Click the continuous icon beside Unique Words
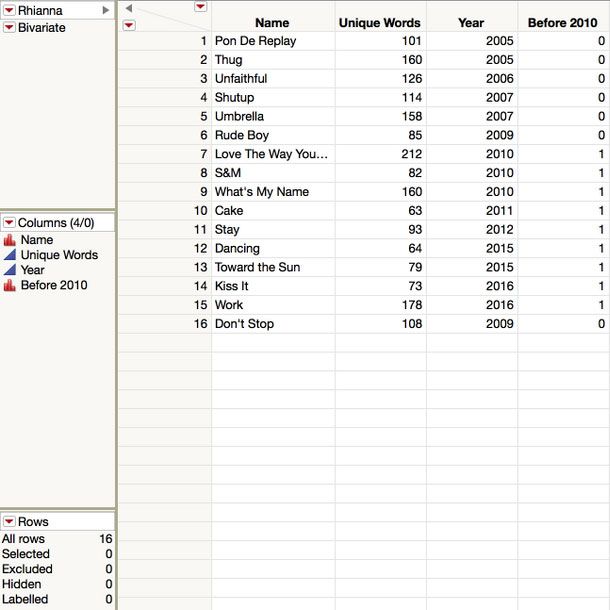The height and width of the screenshot is (610, 610). [10, 256]
